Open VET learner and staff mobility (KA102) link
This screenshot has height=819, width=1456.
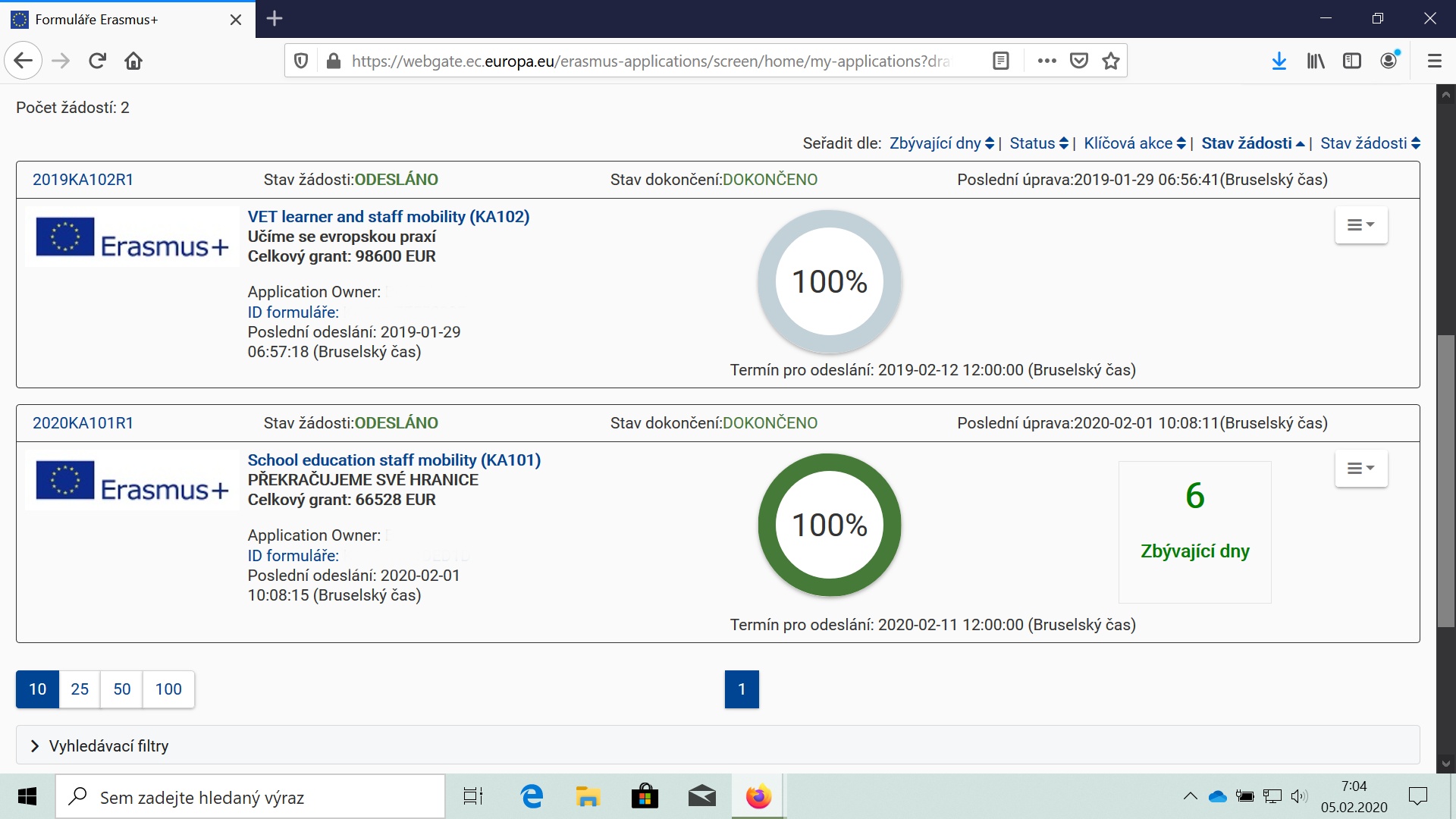(388, 217)
